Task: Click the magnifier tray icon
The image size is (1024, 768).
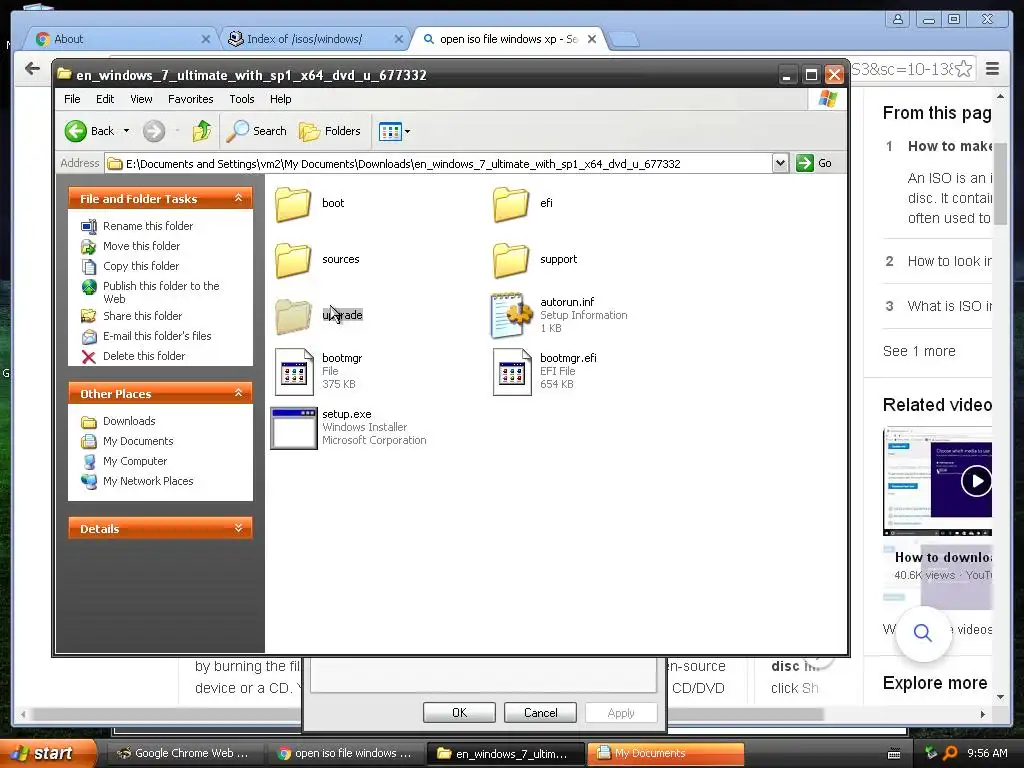Action: coord(950,753)
